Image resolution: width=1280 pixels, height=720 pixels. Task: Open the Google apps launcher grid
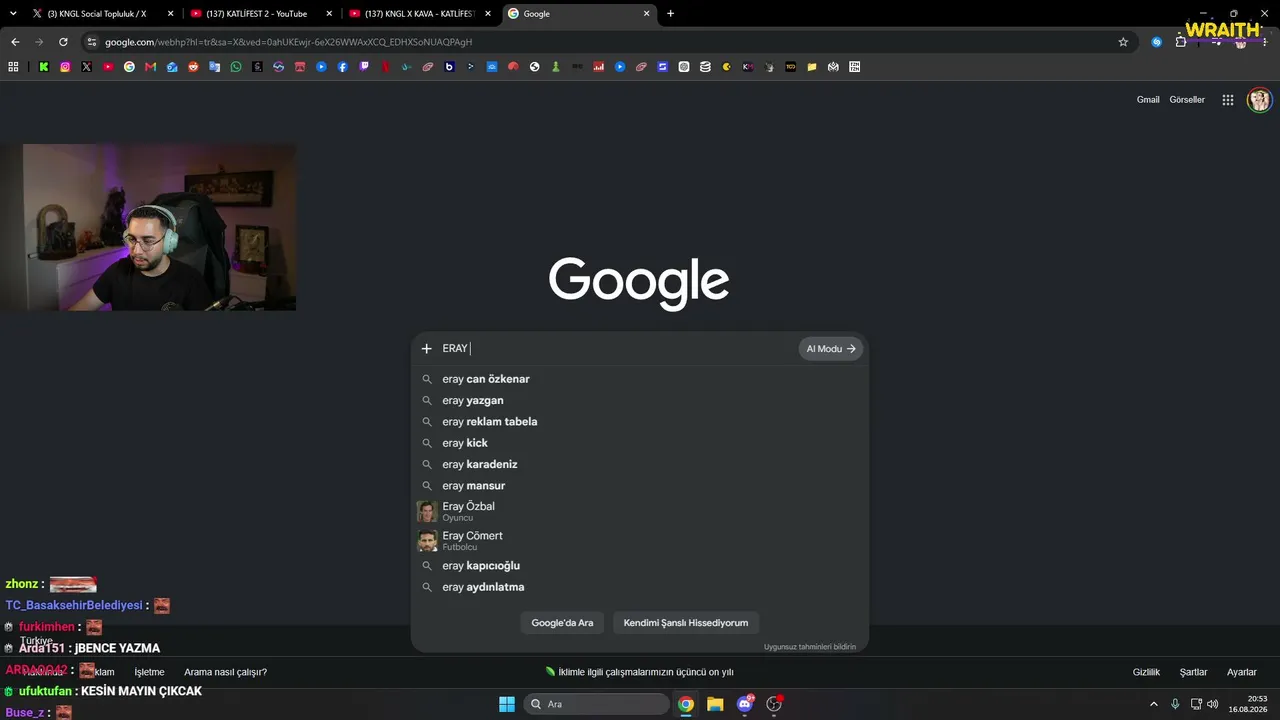coord(1228,100)
